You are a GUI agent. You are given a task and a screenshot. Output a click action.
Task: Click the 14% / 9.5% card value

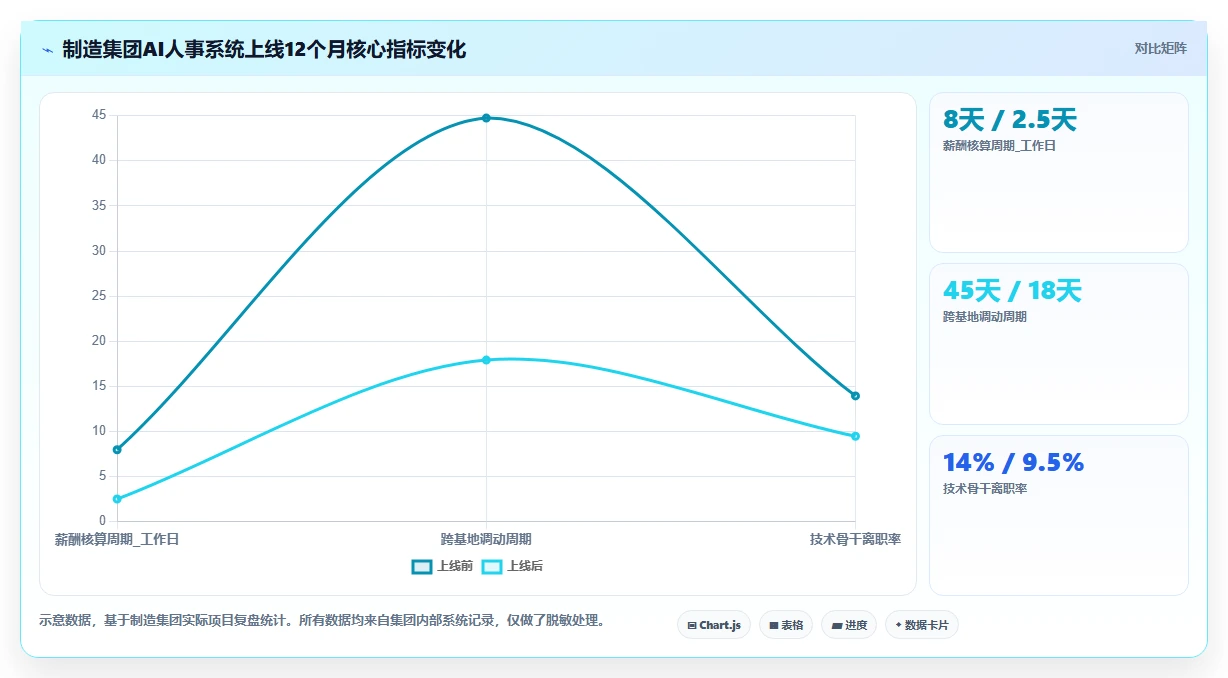tap(1013, 463)
